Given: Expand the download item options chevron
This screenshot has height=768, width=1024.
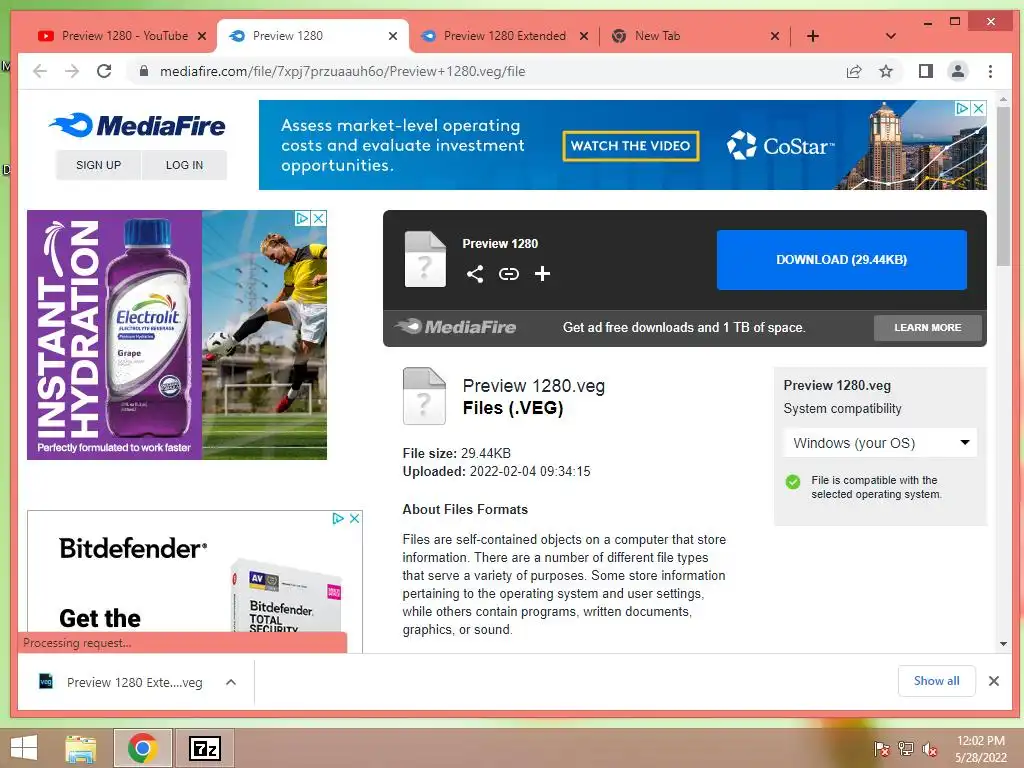Looking at the screenshot, I should pos(231,682).
